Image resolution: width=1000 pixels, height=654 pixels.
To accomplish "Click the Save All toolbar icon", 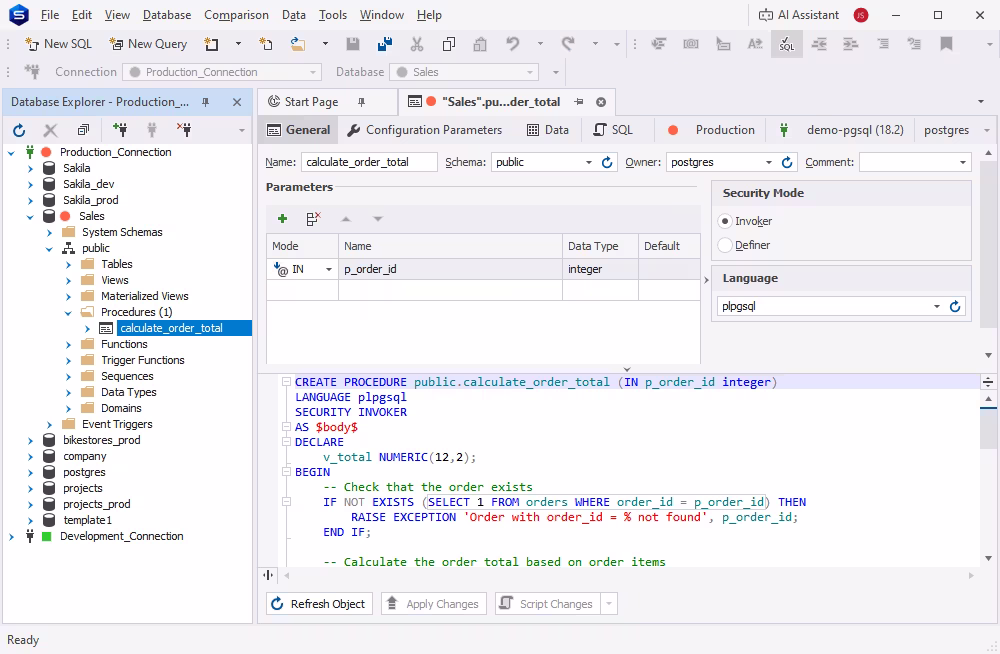I will 385,44.
